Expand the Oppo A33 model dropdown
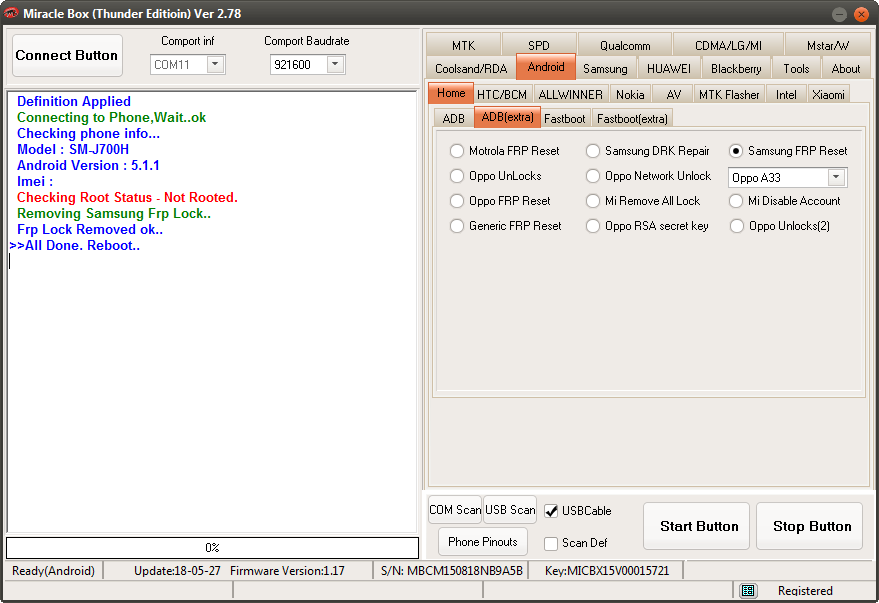 836,177
